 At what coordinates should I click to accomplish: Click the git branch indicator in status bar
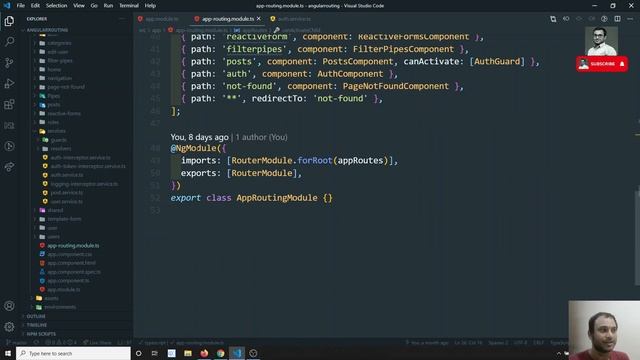pos(17,342)
